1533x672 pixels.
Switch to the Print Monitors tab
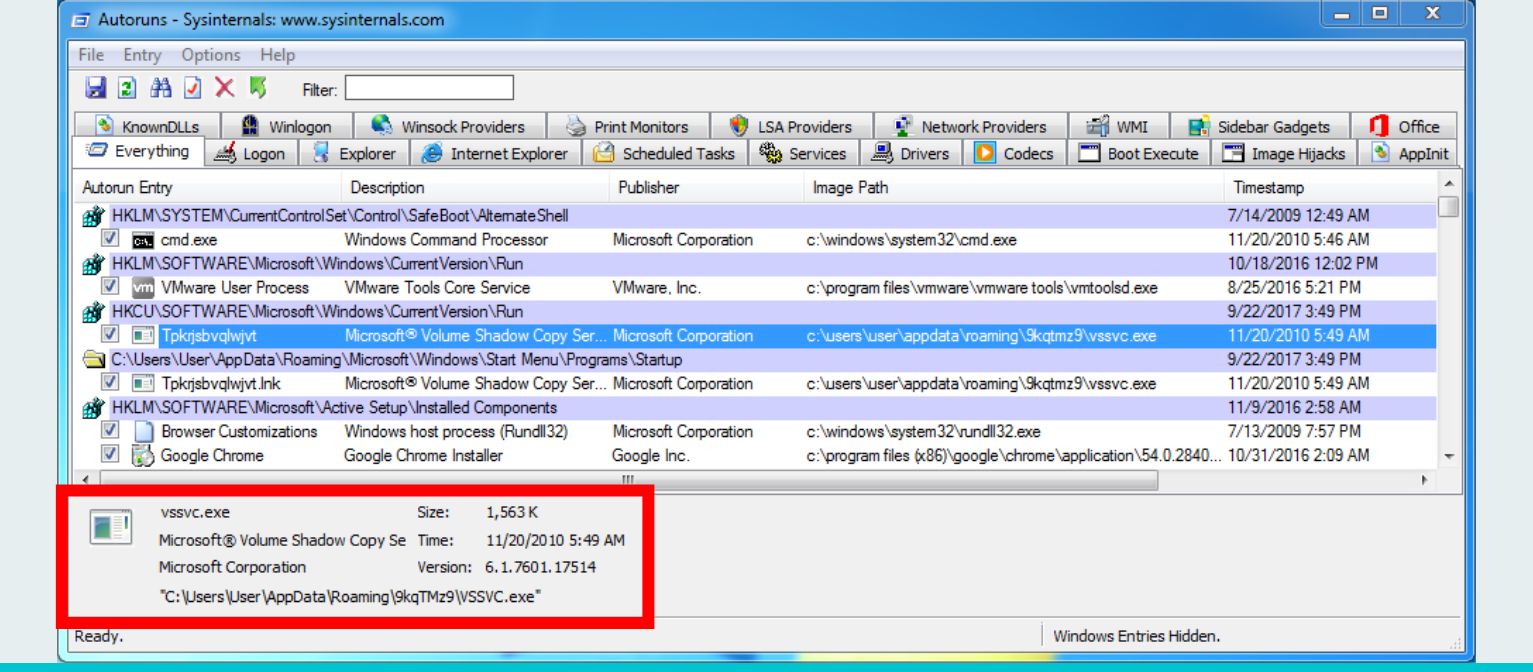click(627, 127)
